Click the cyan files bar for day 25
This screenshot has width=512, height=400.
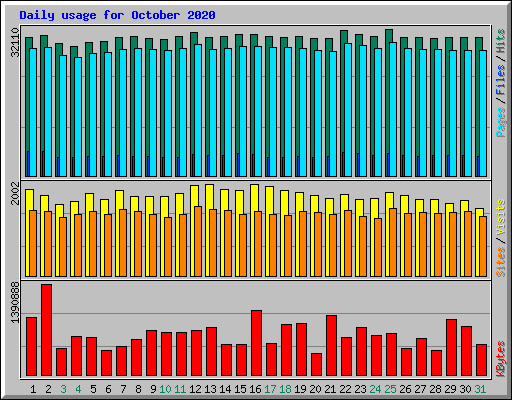click(x=393, y=109)
